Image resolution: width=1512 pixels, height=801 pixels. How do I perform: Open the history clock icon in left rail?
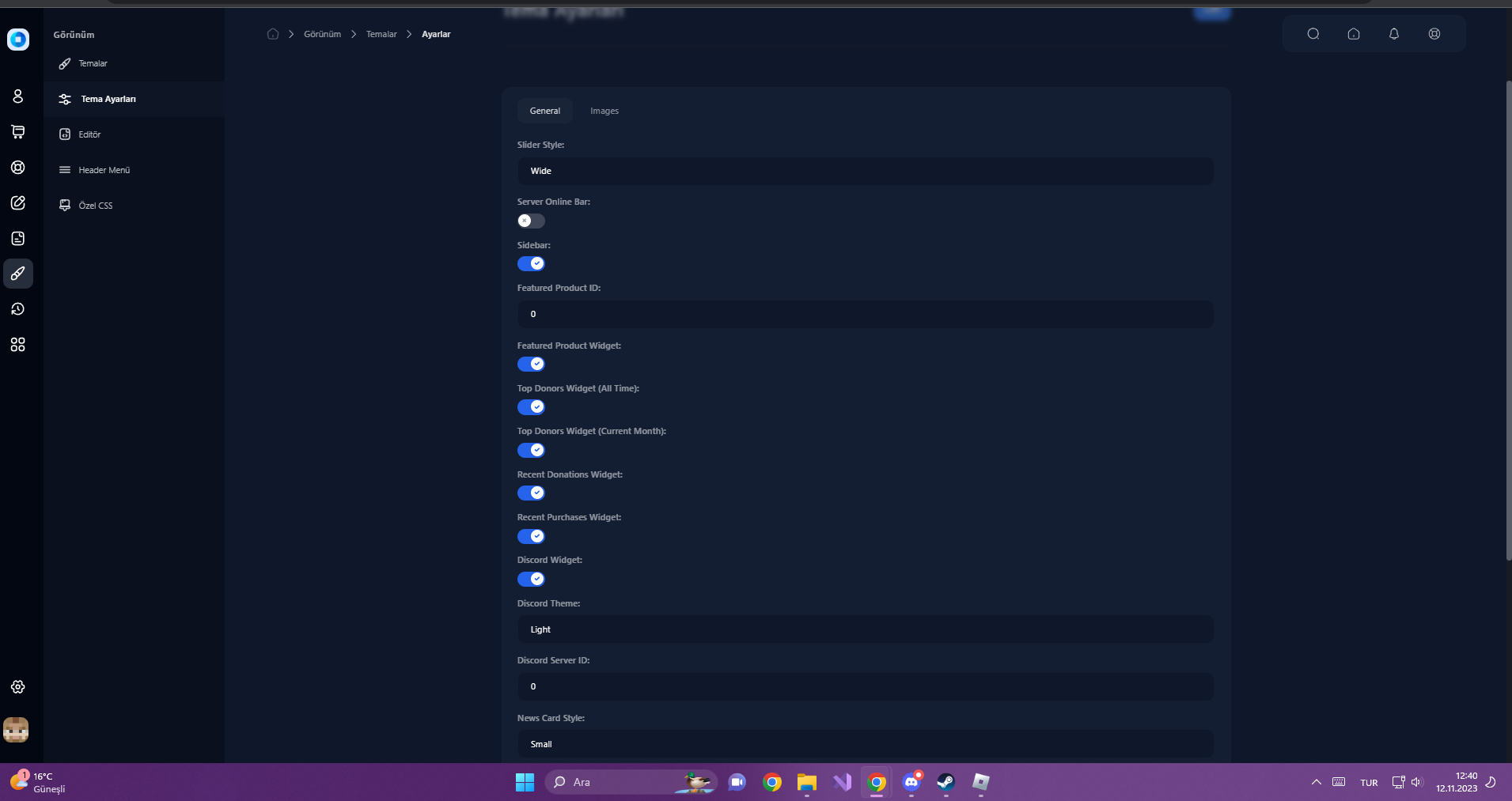(18, 309)
